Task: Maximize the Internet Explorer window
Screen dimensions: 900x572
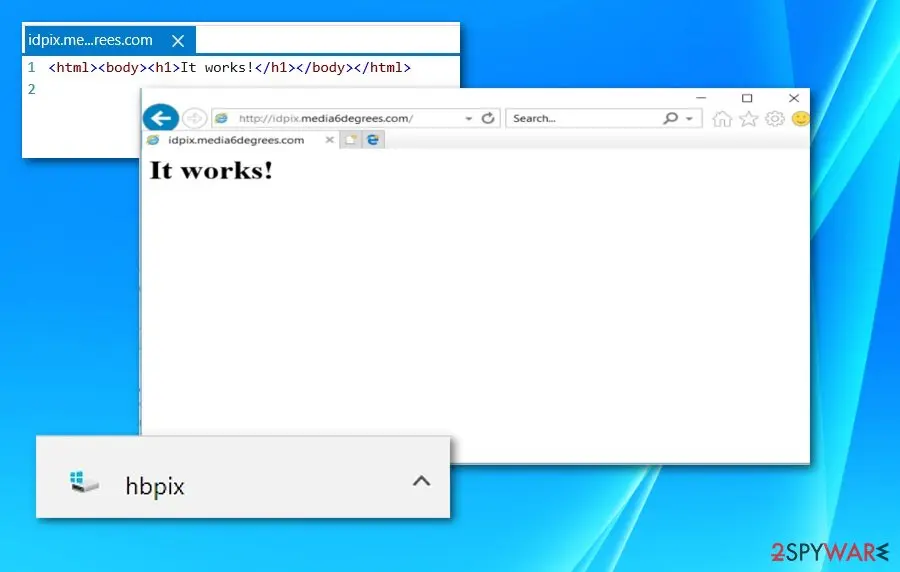Action: [x=747, y=98]
